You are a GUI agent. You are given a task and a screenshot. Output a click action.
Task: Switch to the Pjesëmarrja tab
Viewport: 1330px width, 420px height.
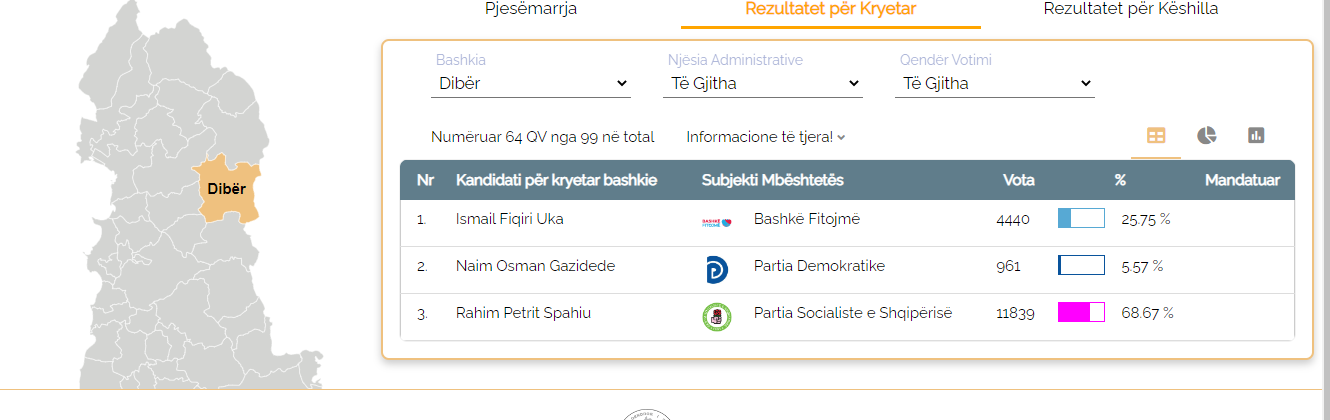click(531, 9)
